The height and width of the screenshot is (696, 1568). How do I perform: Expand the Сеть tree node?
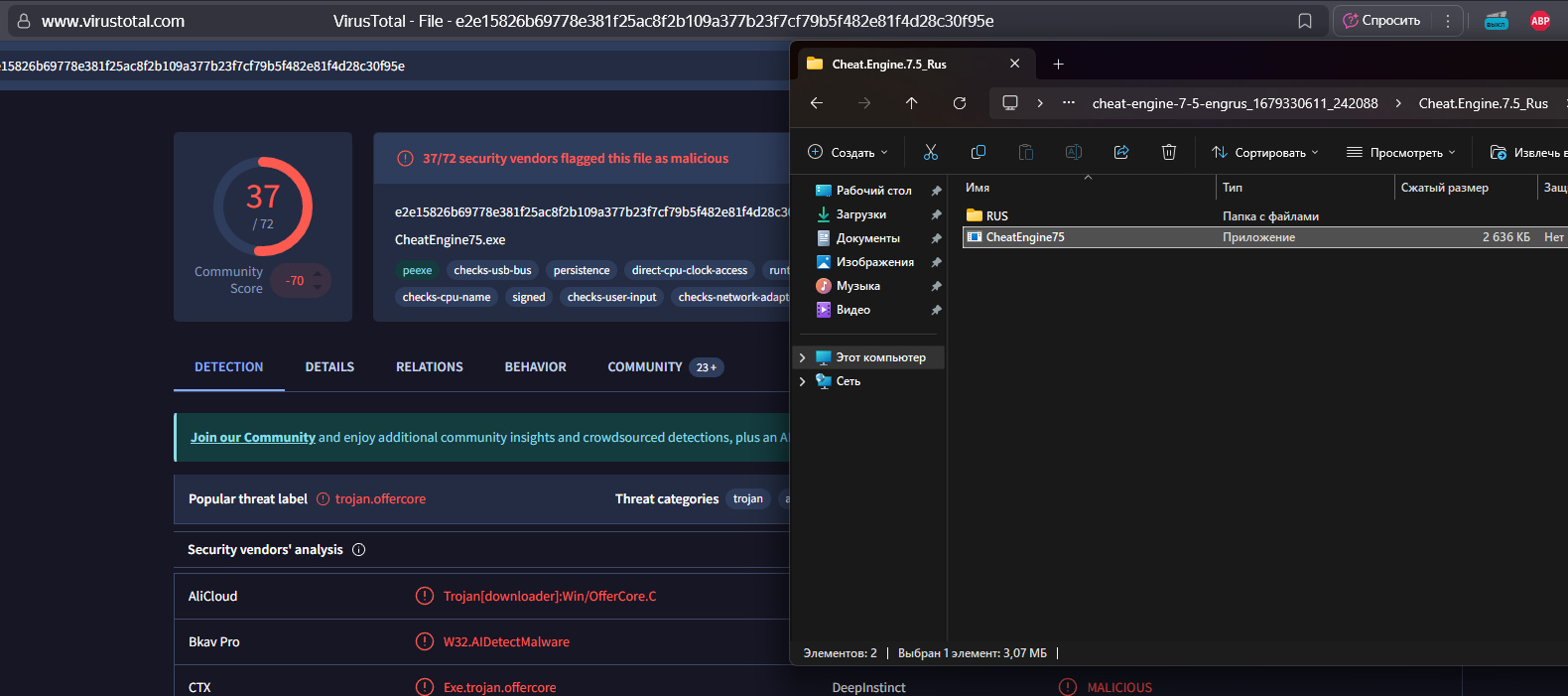(802, 381)
